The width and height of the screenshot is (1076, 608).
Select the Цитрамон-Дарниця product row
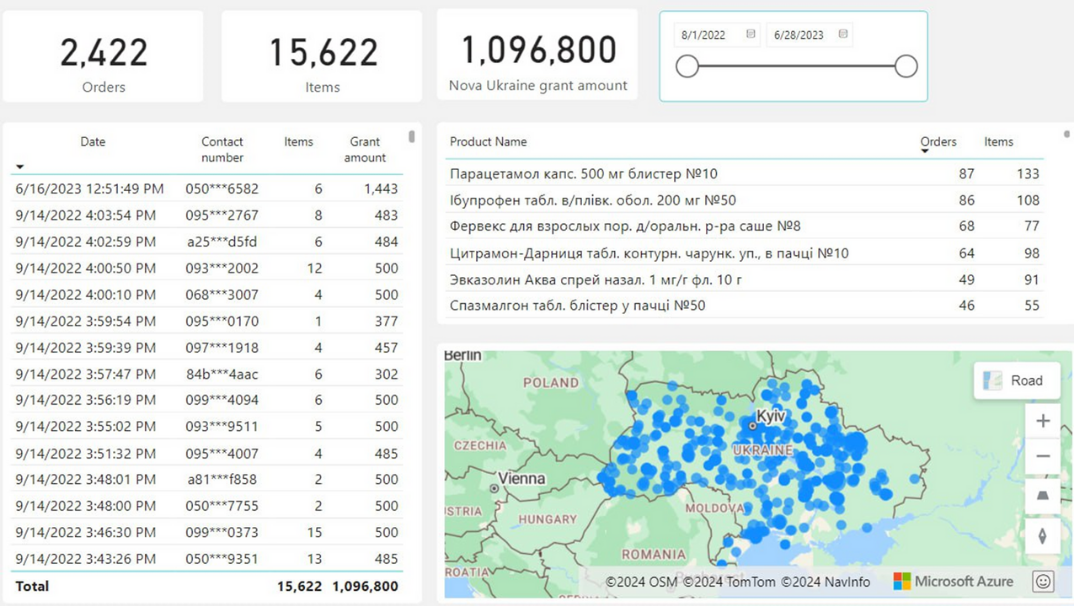[x=745, y=253]
